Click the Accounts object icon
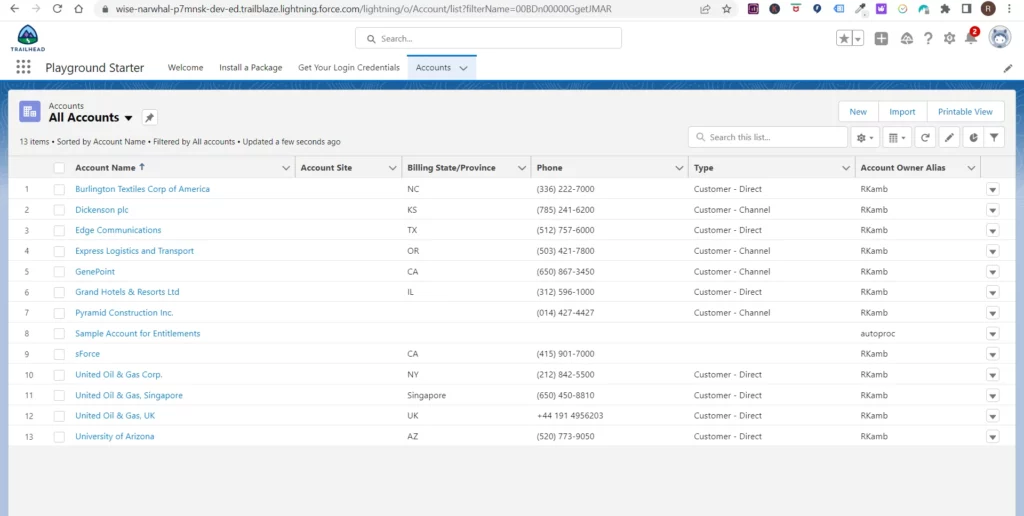The height and width of the screenshot is (516, 1024). 30,112
